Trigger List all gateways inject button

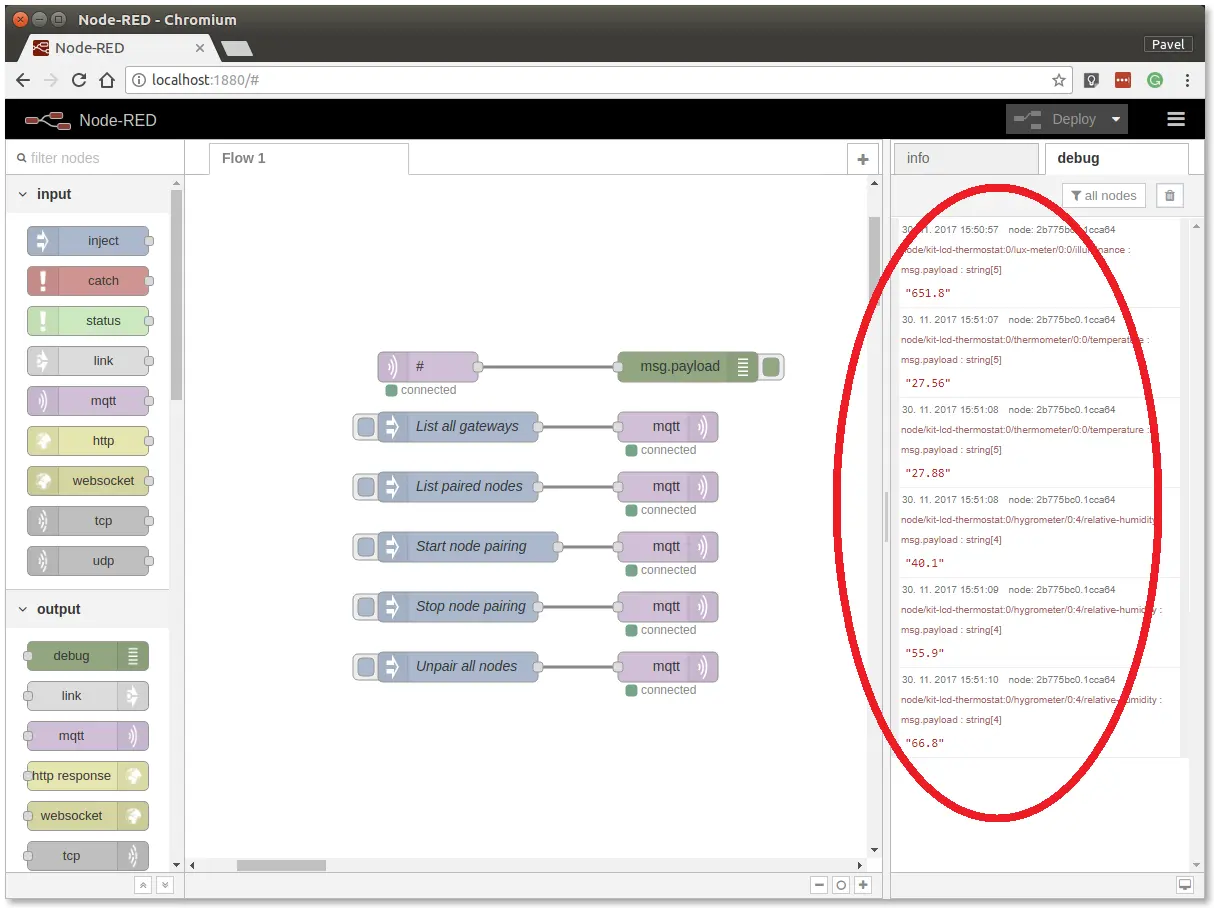click(365, 427)
